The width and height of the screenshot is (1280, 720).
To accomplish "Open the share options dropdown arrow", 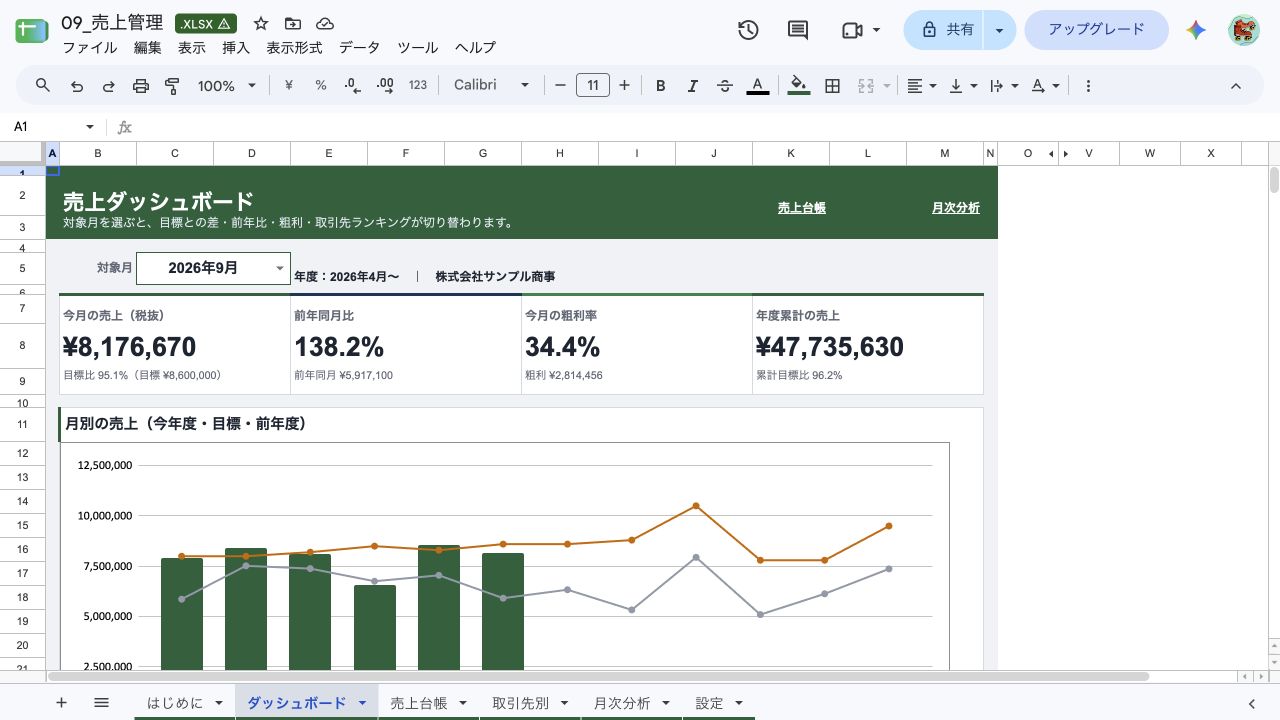I will click(x=999, y=30).
